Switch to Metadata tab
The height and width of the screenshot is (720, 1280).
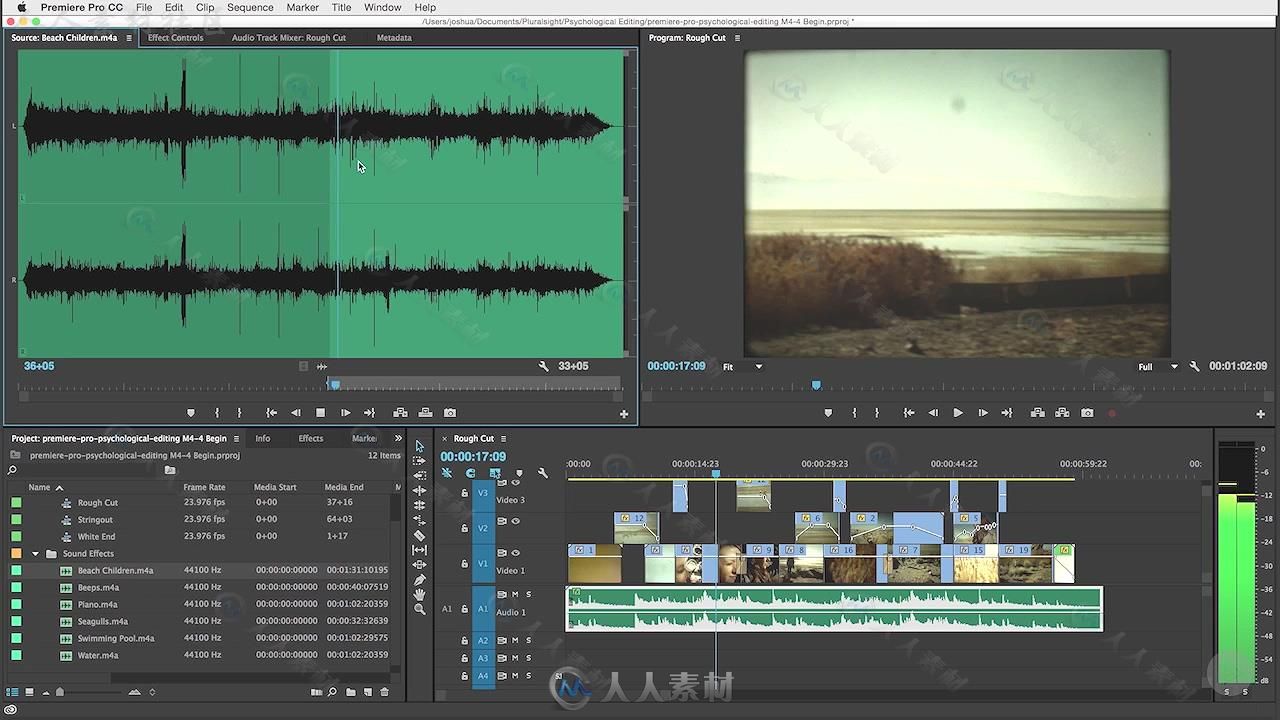point(394,38)
